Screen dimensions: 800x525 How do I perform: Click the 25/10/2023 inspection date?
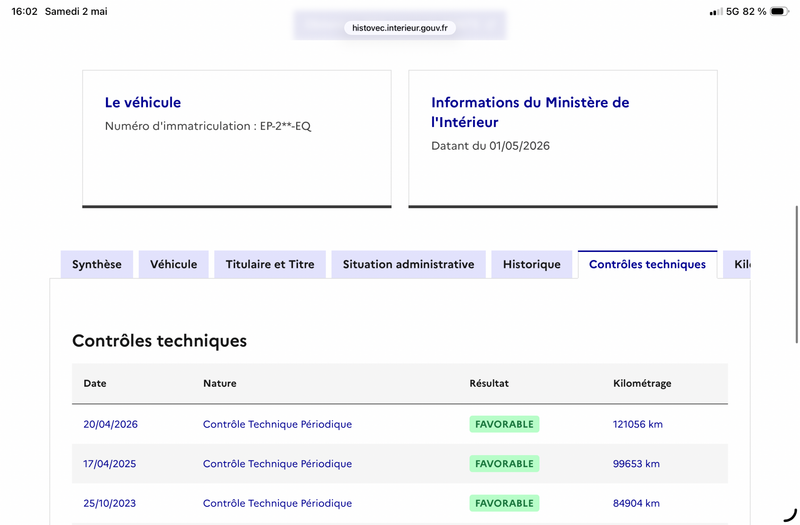tap(110, 503)
